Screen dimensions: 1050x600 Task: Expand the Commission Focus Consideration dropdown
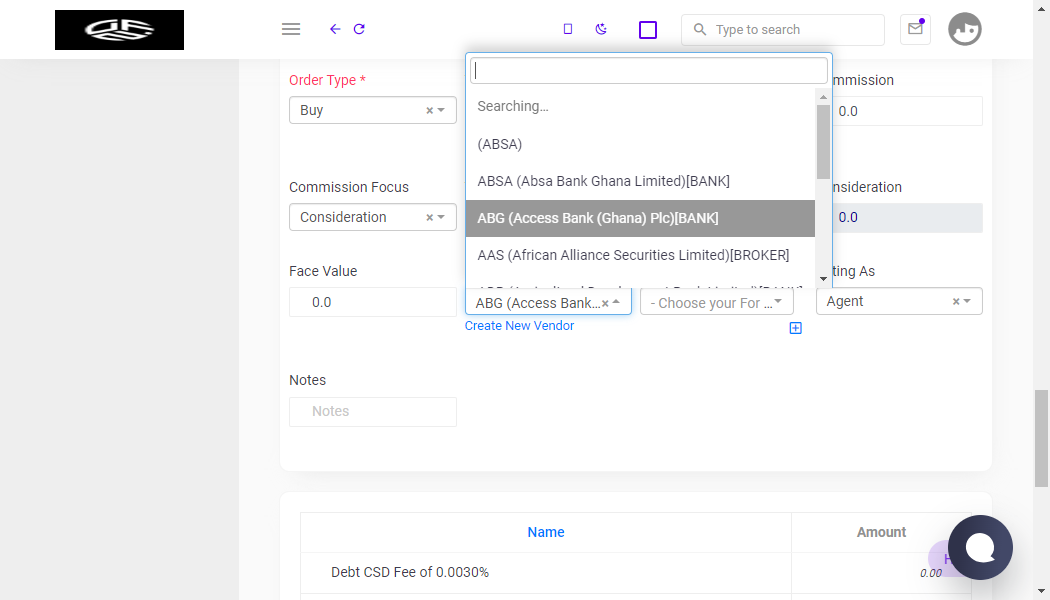point(441,218)
